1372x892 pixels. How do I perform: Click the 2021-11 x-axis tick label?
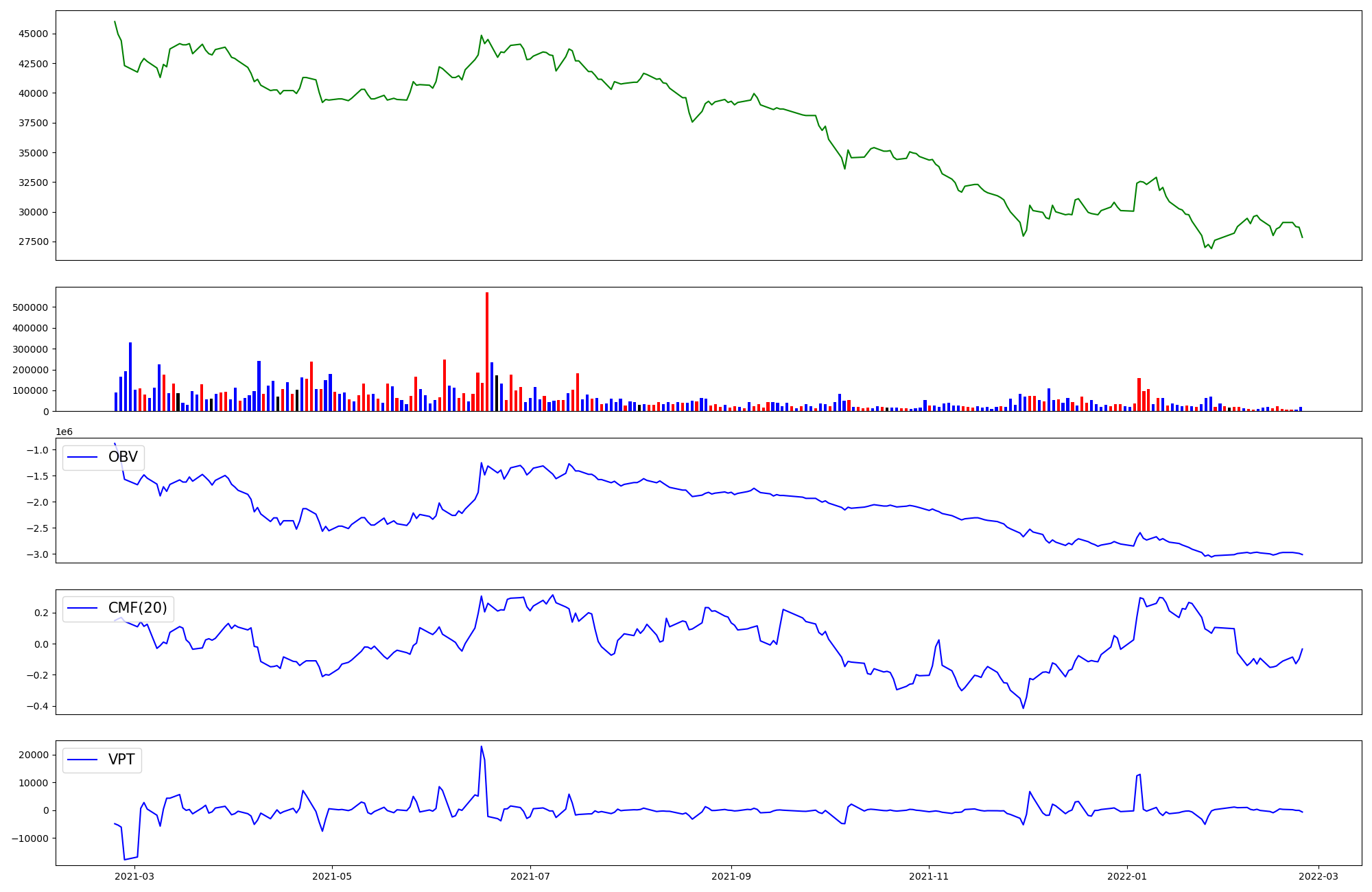[929, 876]
